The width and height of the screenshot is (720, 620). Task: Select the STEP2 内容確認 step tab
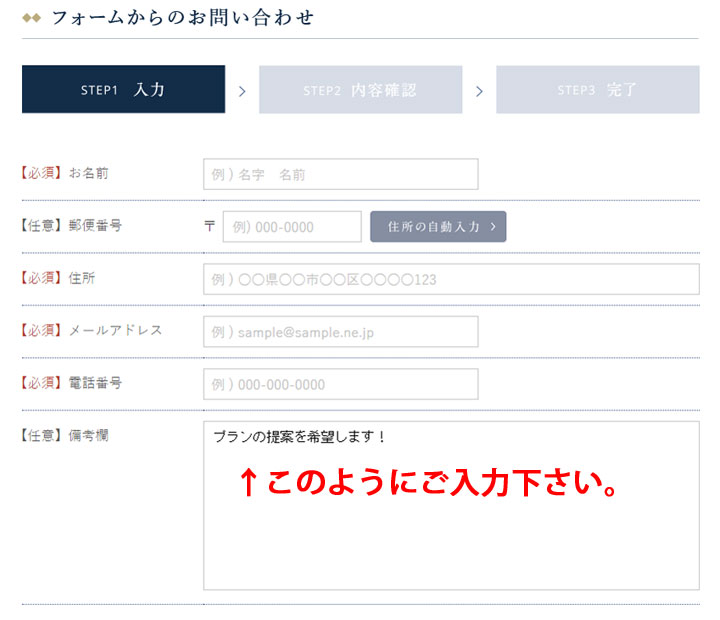[x=360, y=89]
